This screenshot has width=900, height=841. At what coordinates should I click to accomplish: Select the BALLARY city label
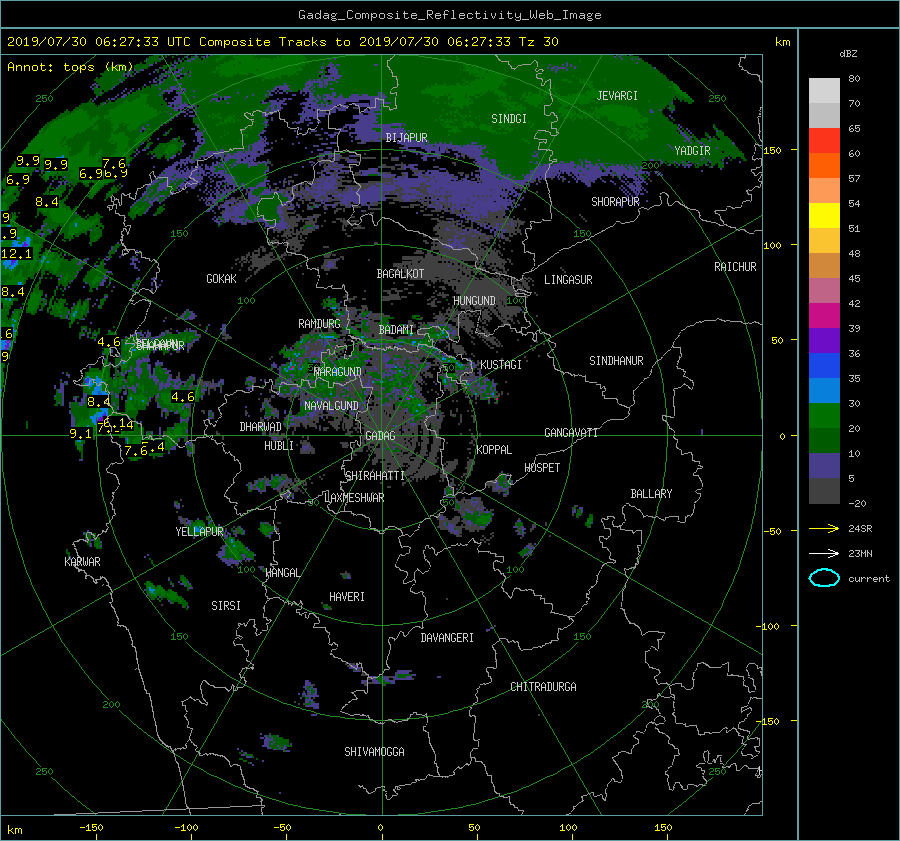[651, 494]
